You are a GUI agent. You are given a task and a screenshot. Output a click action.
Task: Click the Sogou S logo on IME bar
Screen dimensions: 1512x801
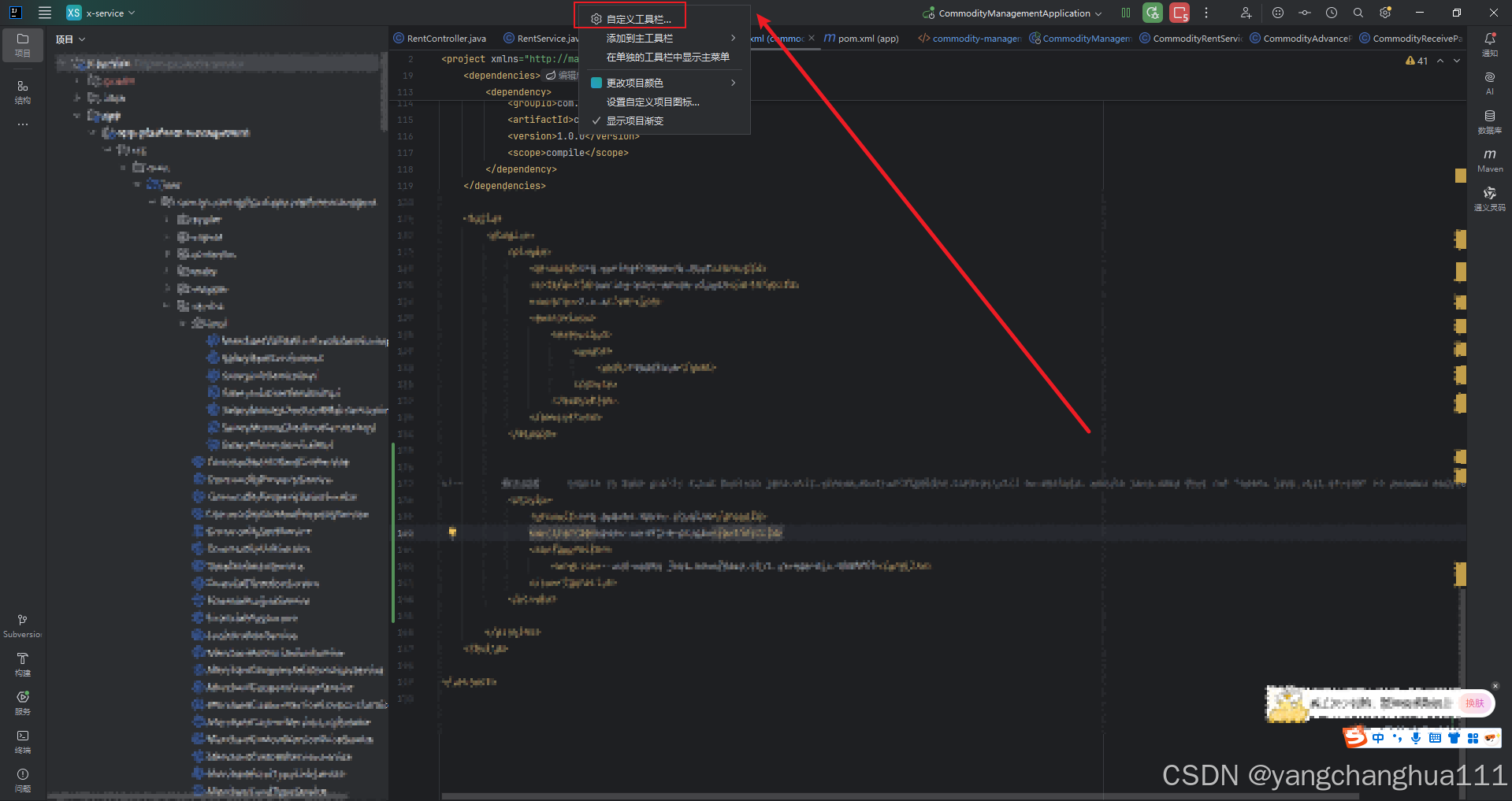point(1354,737)
